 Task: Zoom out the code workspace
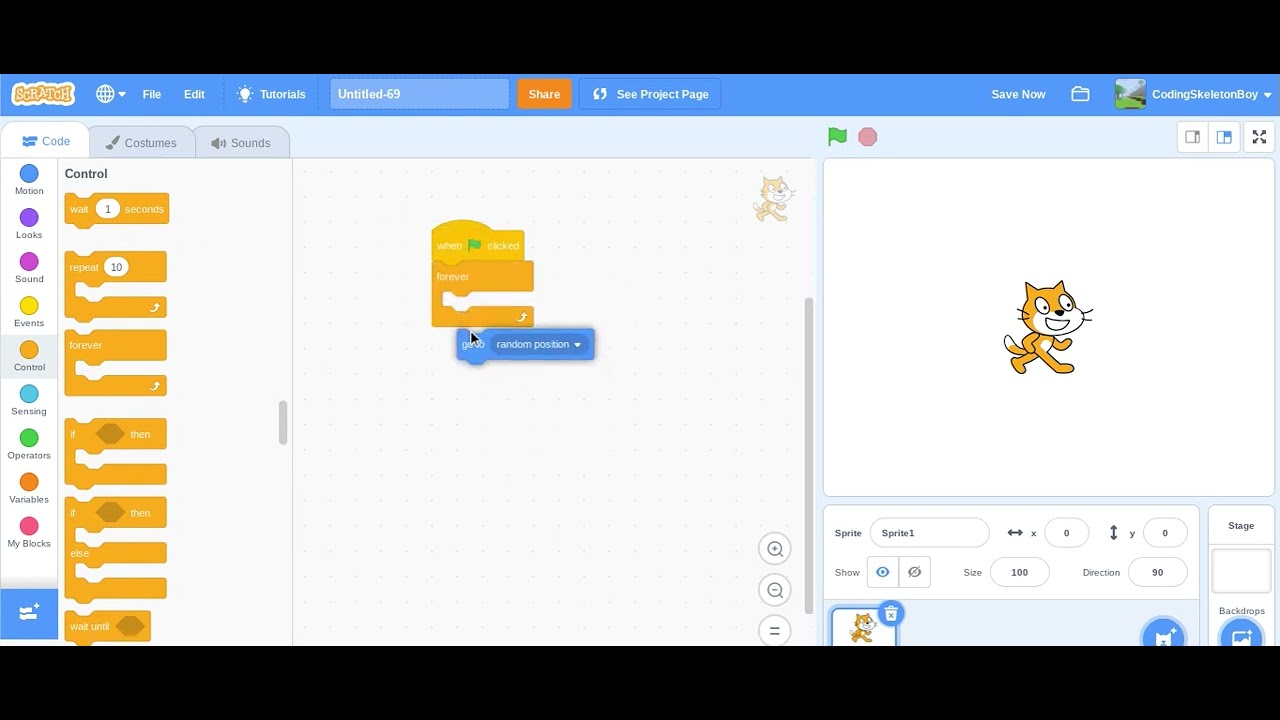(775, 590)
